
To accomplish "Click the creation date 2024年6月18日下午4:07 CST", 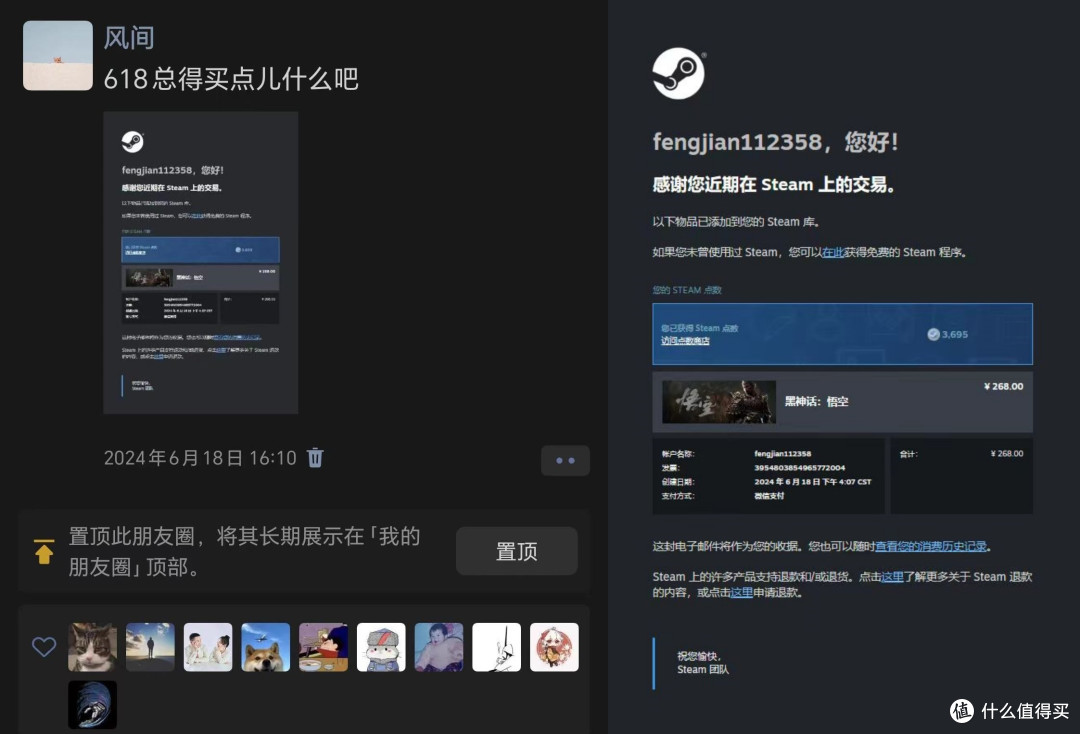I will (x=813, y=482).
